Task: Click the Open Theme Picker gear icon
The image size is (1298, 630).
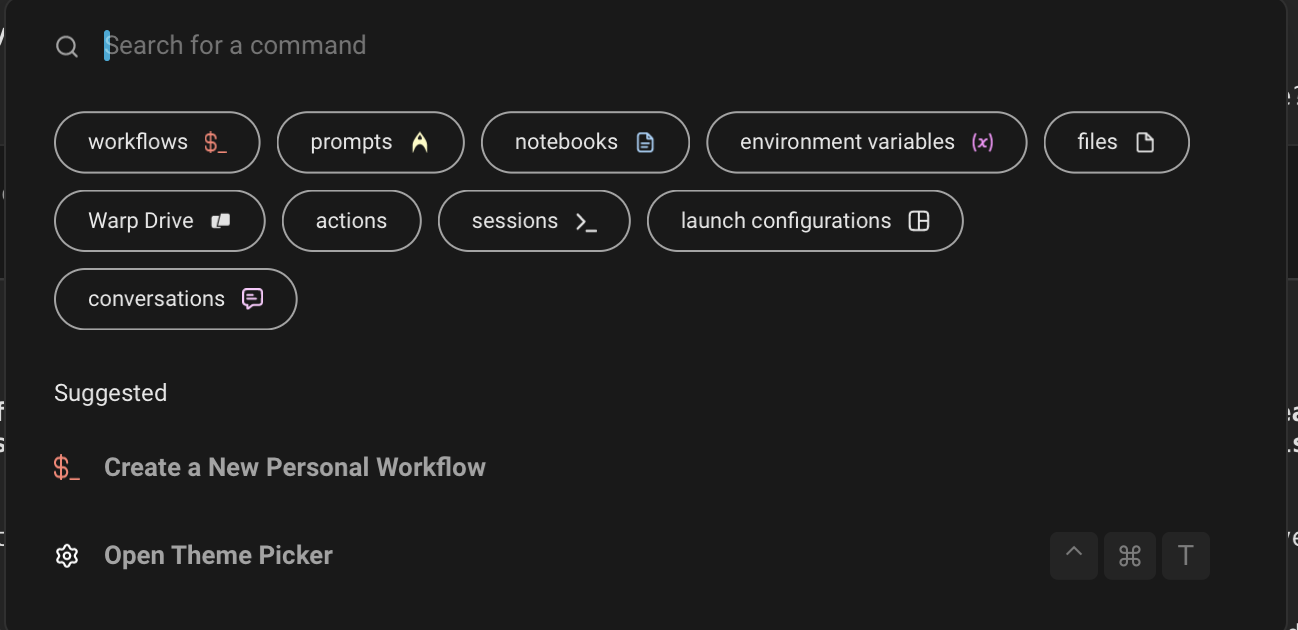Action: 67,556
